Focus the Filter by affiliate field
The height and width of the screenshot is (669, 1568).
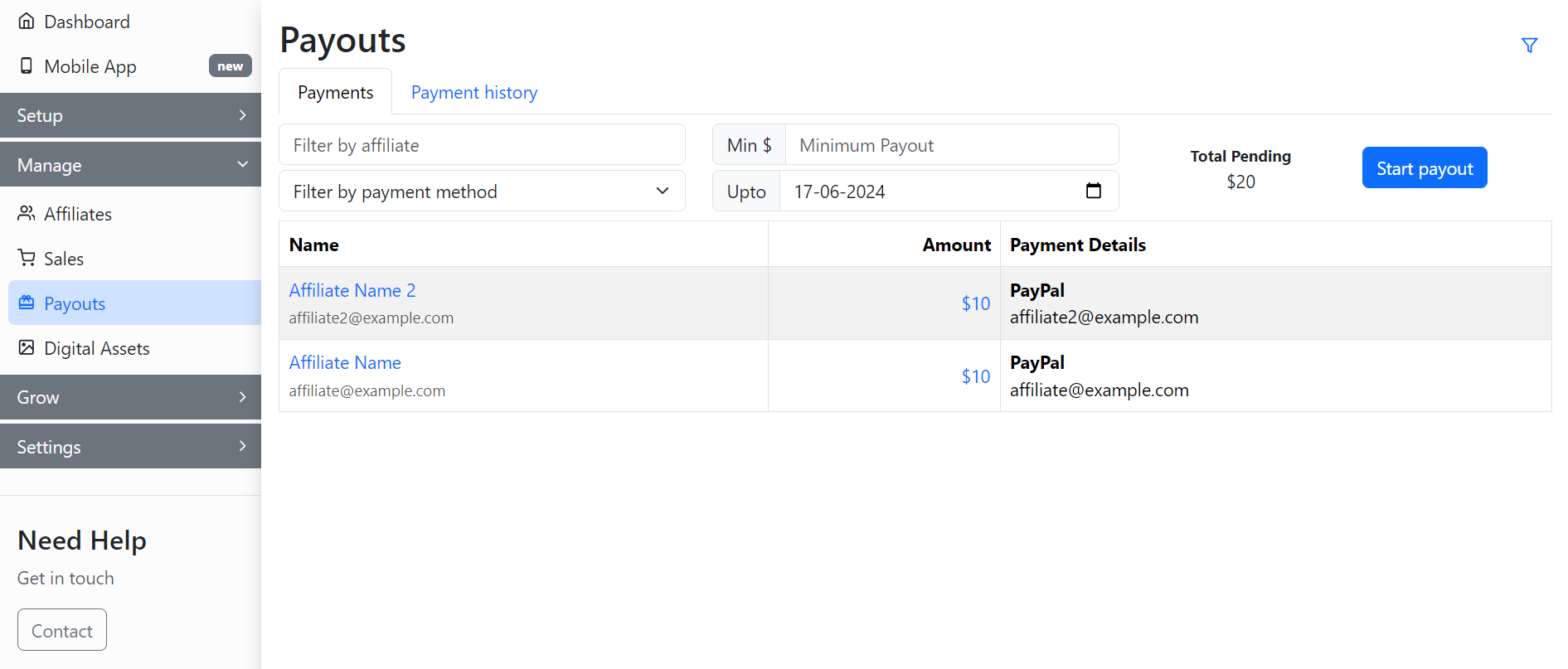coord(482,145)
